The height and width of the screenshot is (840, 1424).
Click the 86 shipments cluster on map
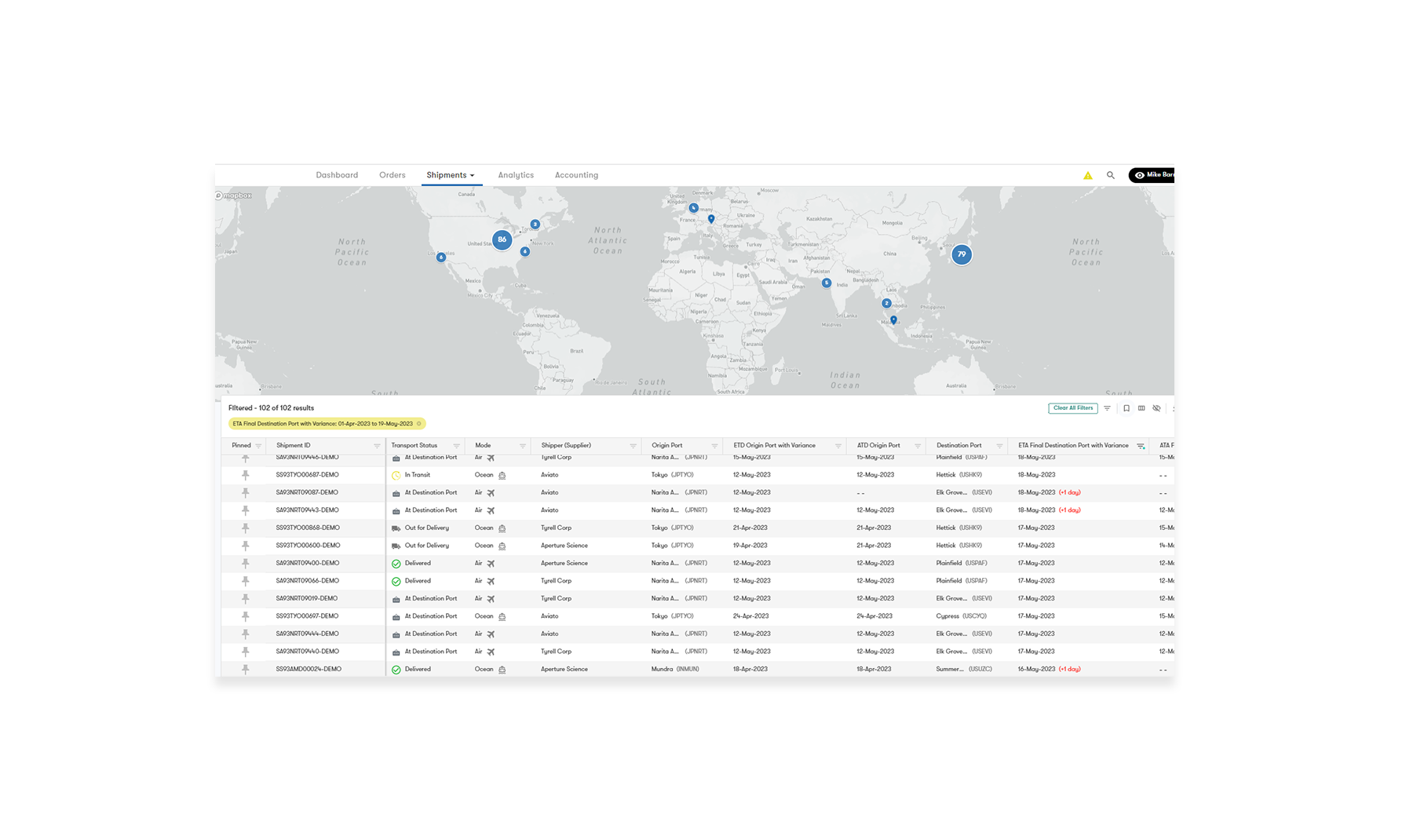point(502,239)
